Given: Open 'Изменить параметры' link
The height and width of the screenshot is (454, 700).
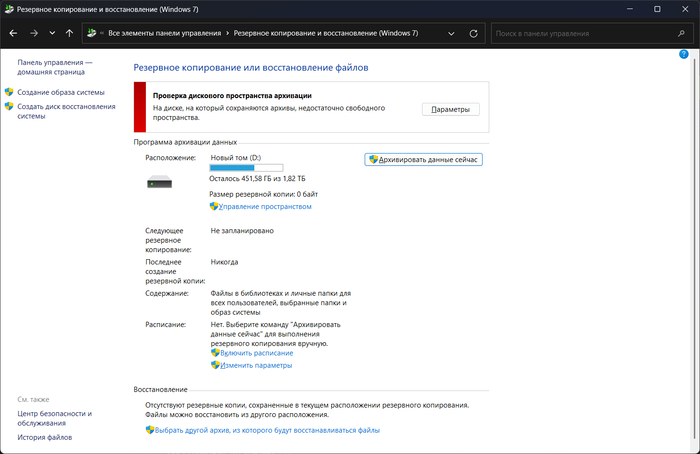Looking at the screenshot, I should pos(256,366).
